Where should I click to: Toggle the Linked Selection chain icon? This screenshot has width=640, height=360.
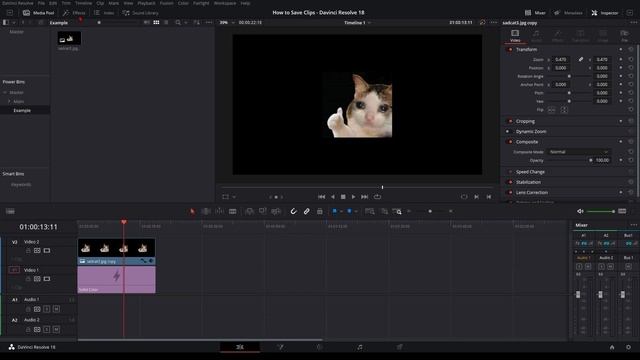click(307, 211)
